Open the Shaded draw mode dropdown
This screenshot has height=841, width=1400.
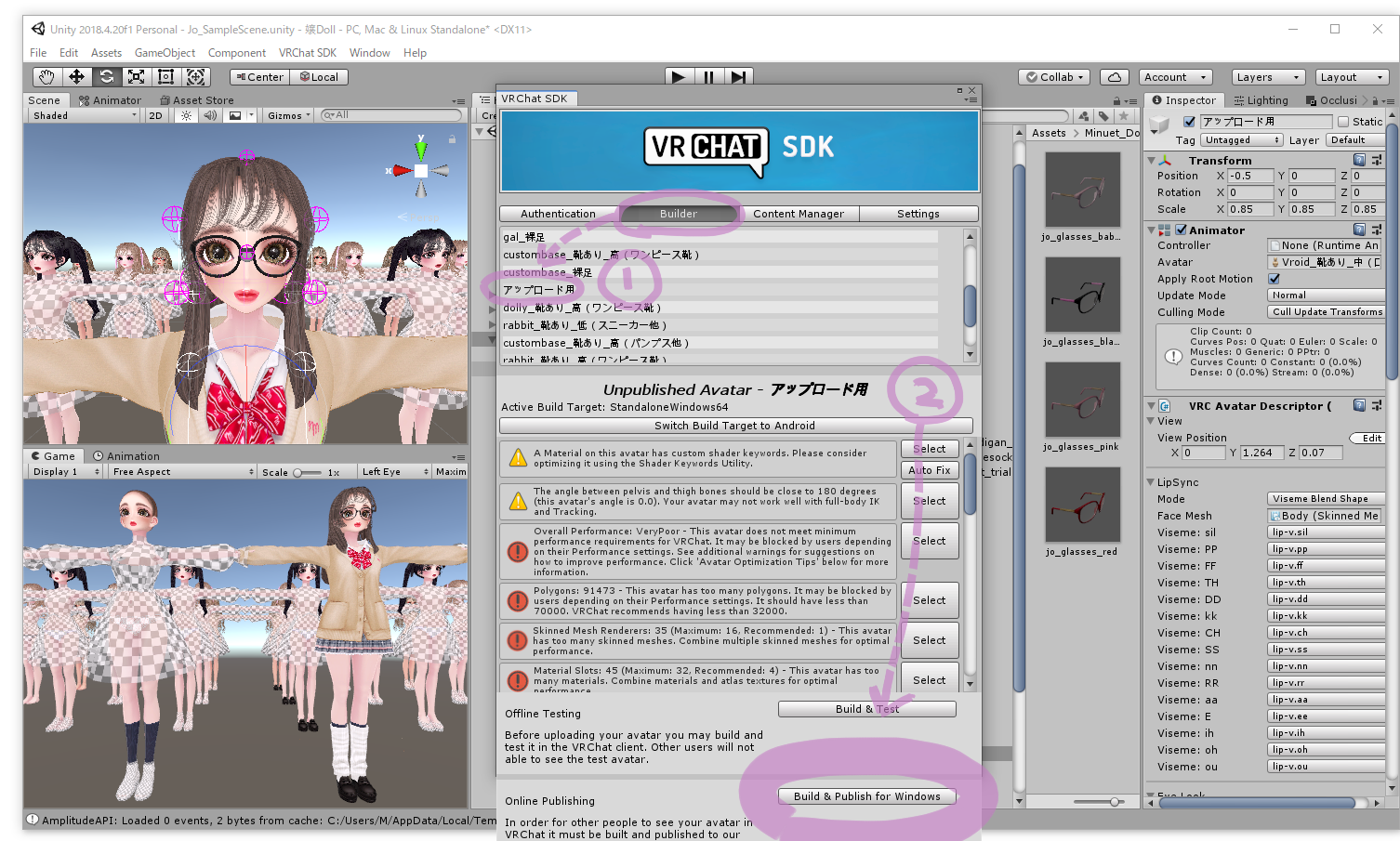[84, 115]
